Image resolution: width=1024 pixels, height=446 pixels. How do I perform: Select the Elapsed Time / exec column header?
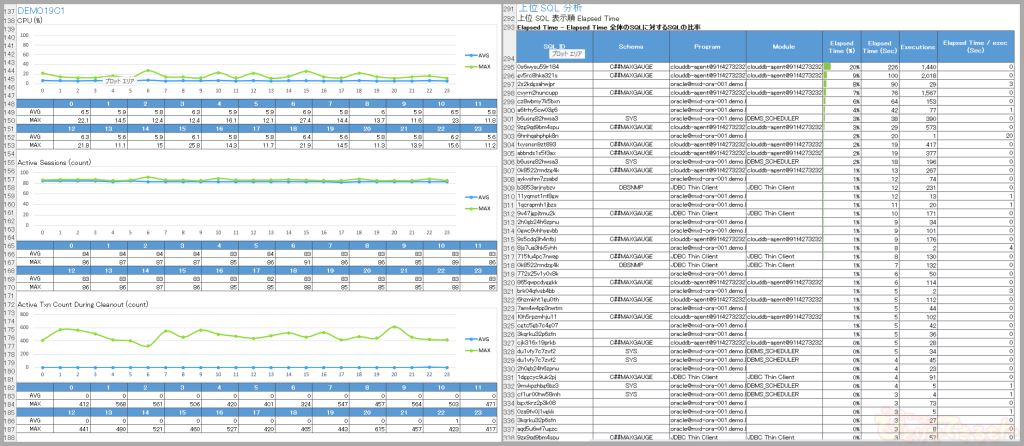pos(977,48)
